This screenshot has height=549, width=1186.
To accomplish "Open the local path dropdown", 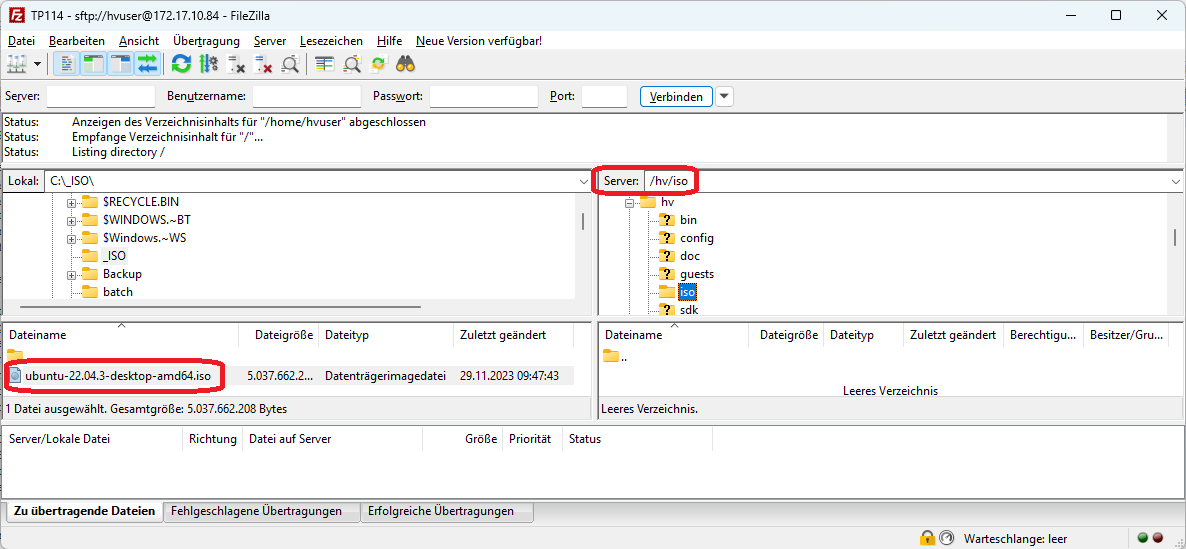I will pos(584,181).
